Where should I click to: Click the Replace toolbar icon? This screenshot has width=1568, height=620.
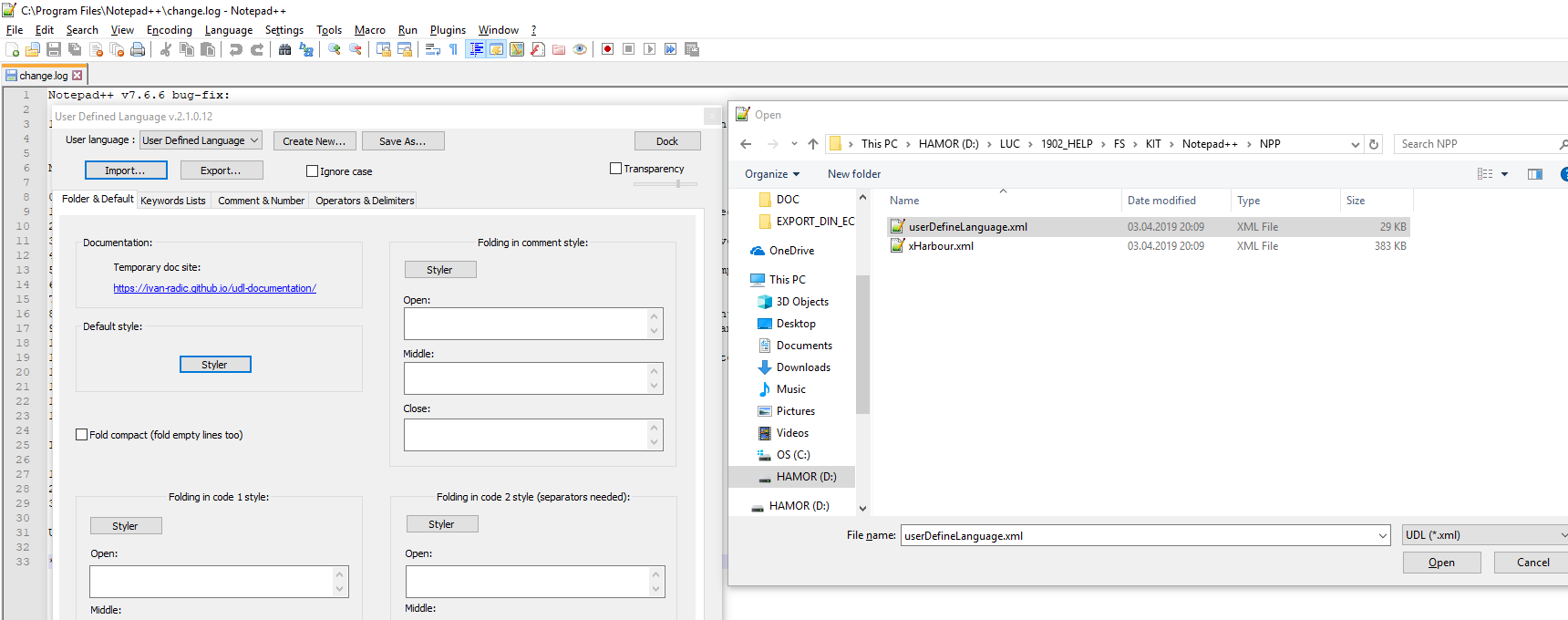[x=306, y=49]
